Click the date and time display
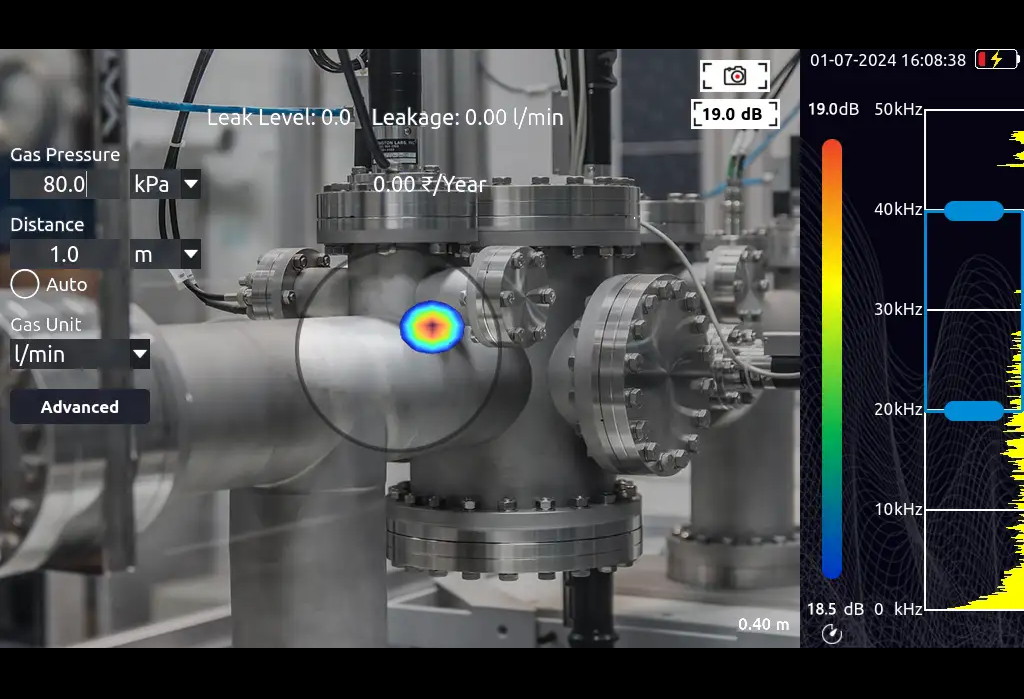The image size is (1024, 699). pos(887,60)
